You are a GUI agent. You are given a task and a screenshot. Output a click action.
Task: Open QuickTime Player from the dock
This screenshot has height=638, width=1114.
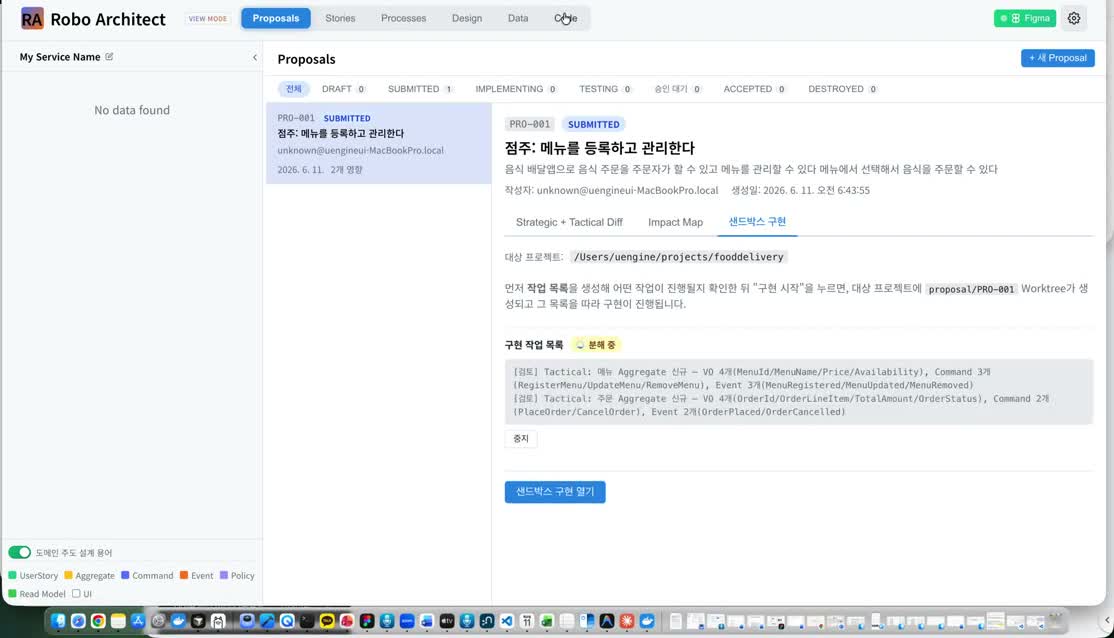pyautogui.click(x=287, y=621)
